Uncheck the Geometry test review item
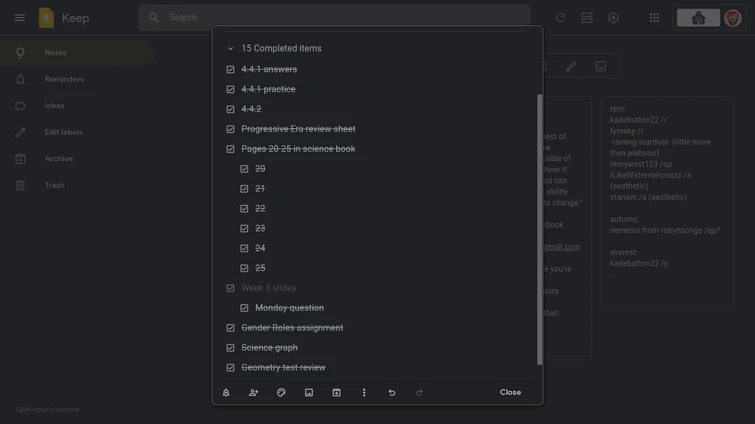Image resolution: width=755 pixels, height=424 pixels. (x=231, y=368)
